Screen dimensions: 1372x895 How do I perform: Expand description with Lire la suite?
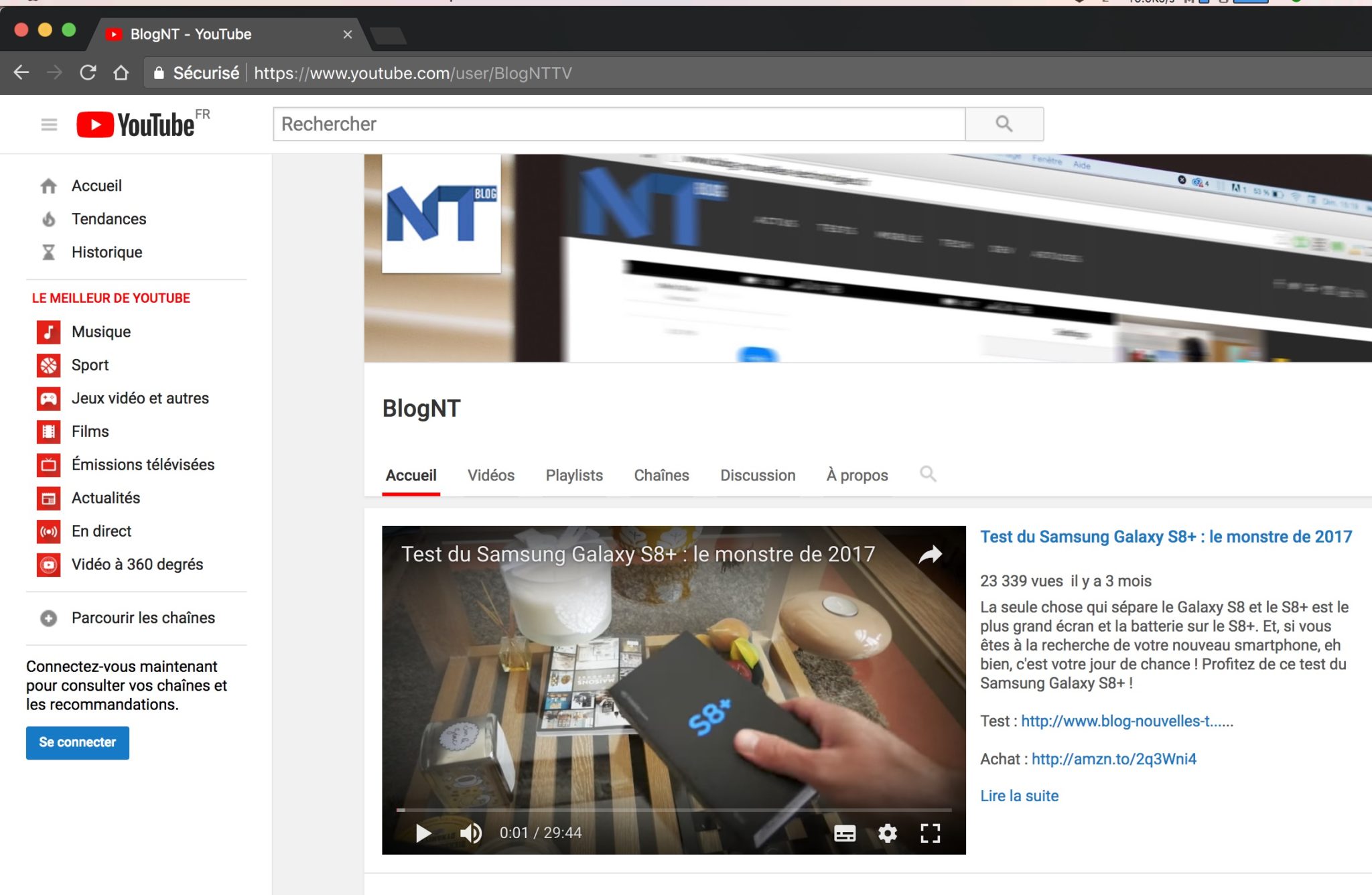pos(1019,796)
